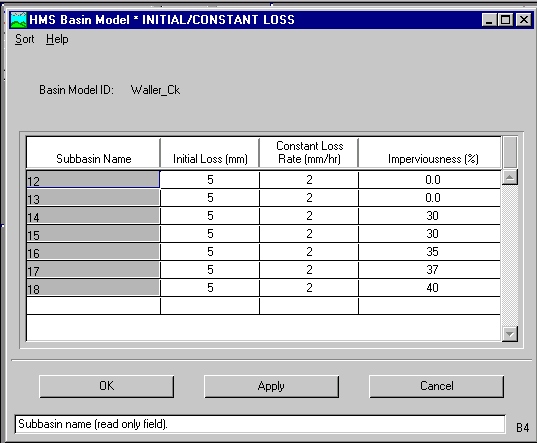The width and height of the screenshot is (537, 443).
Task: Select Initial Loss cell for subbasin 15
Action: click(210, 233)
